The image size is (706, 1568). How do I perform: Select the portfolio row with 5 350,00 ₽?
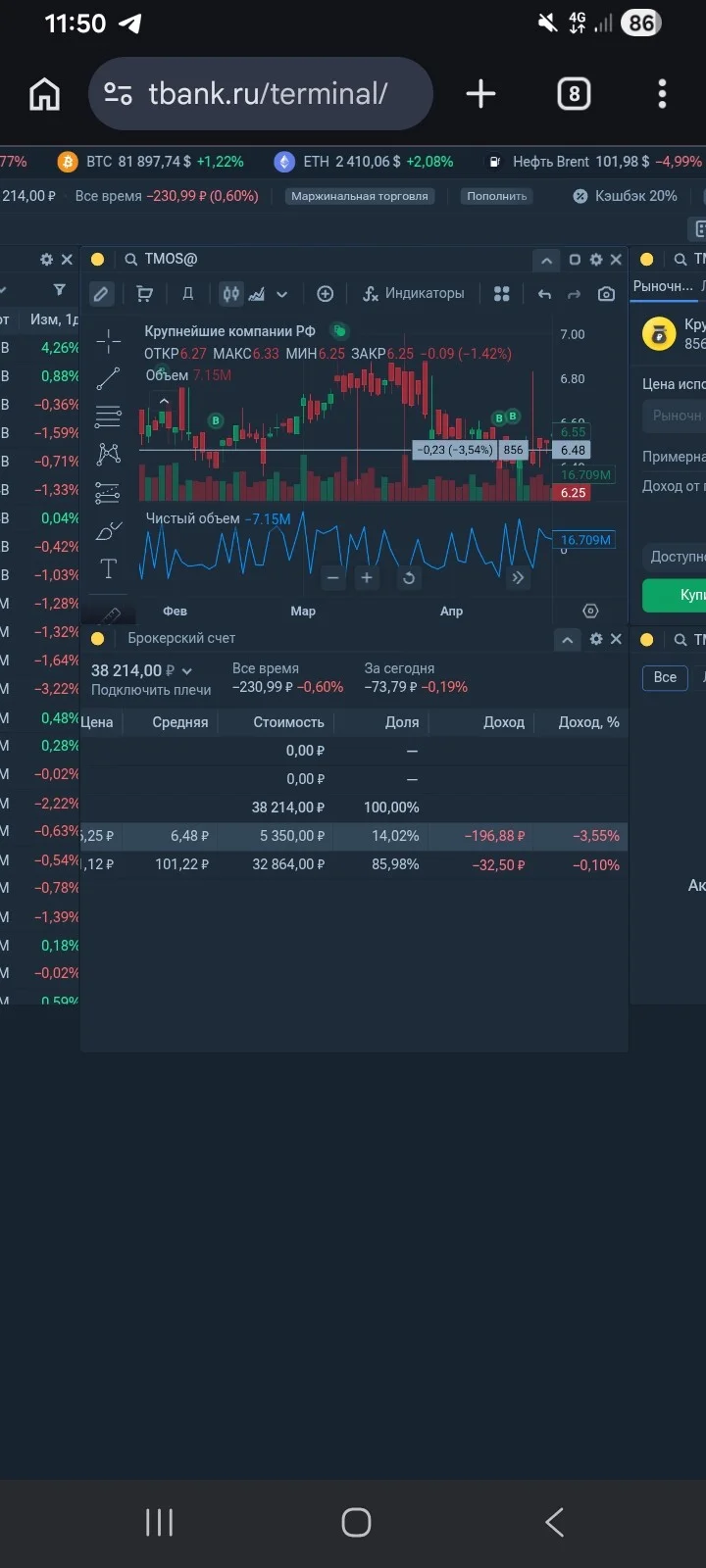click(x=354, y=836)
